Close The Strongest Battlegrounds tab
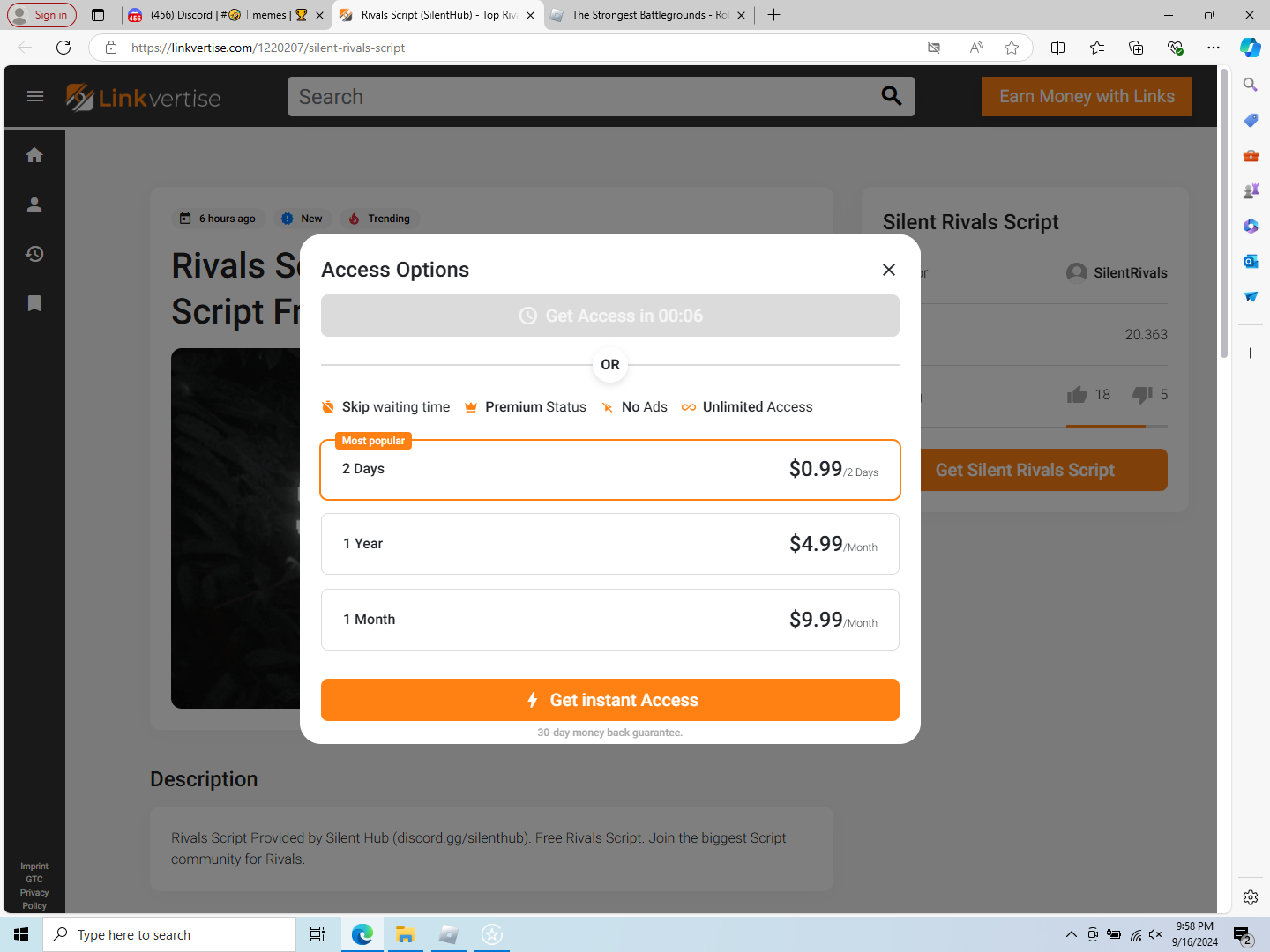The height and width of the screenshot is (952, 1270). click(741, 15)
